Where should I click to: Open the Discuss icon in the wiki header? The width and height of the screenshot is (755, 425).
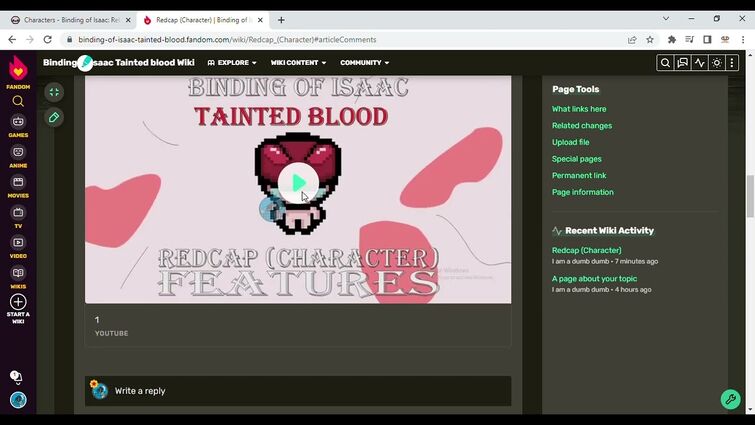pyautogui.click(x=682, y=63)
